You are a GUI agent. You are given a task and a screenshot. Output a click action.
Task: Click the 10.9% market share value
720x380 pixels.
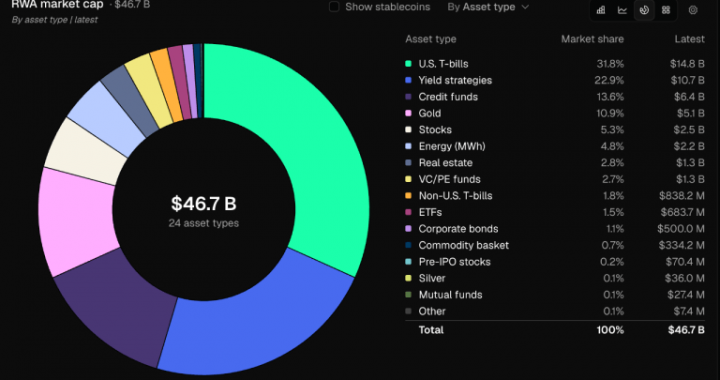611,113
